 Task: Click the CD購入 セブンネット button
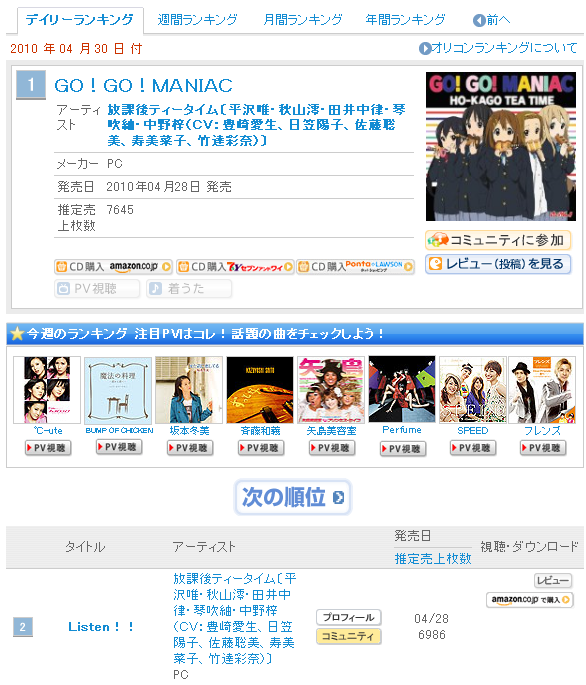[x=235, y=266]
